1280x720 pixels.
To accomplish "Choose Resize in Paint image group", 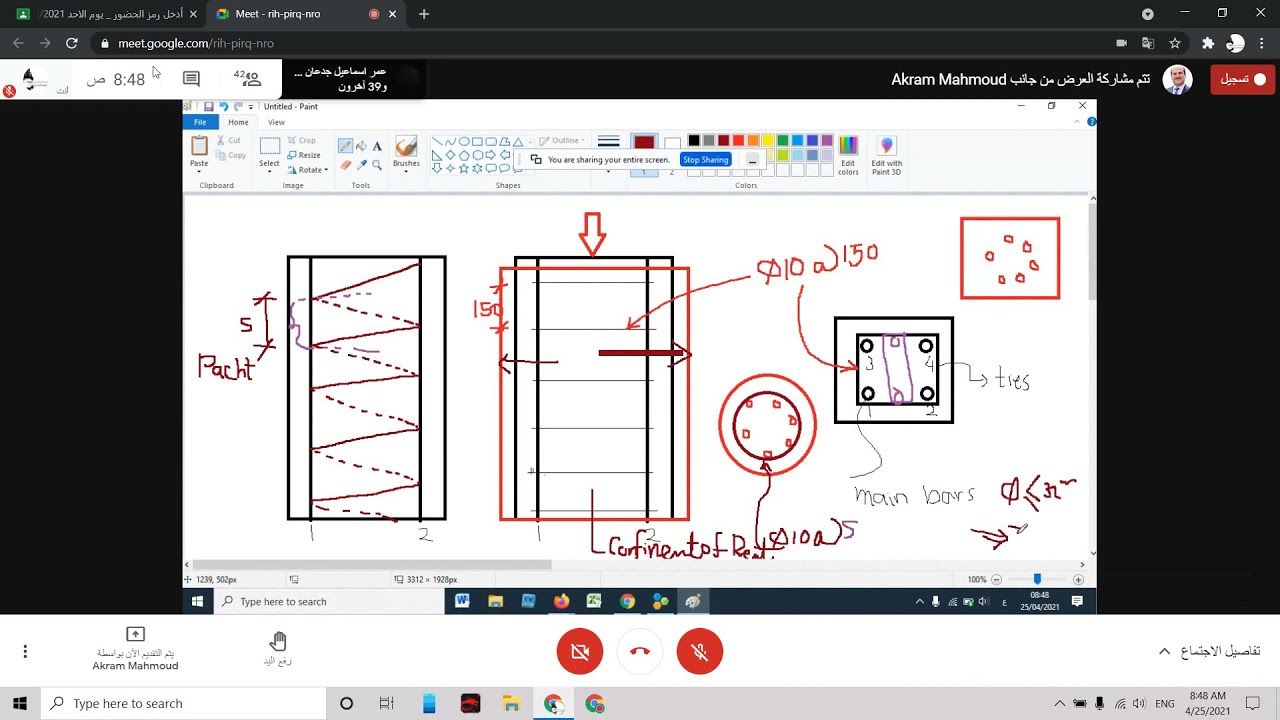I will tap(304, 155).
